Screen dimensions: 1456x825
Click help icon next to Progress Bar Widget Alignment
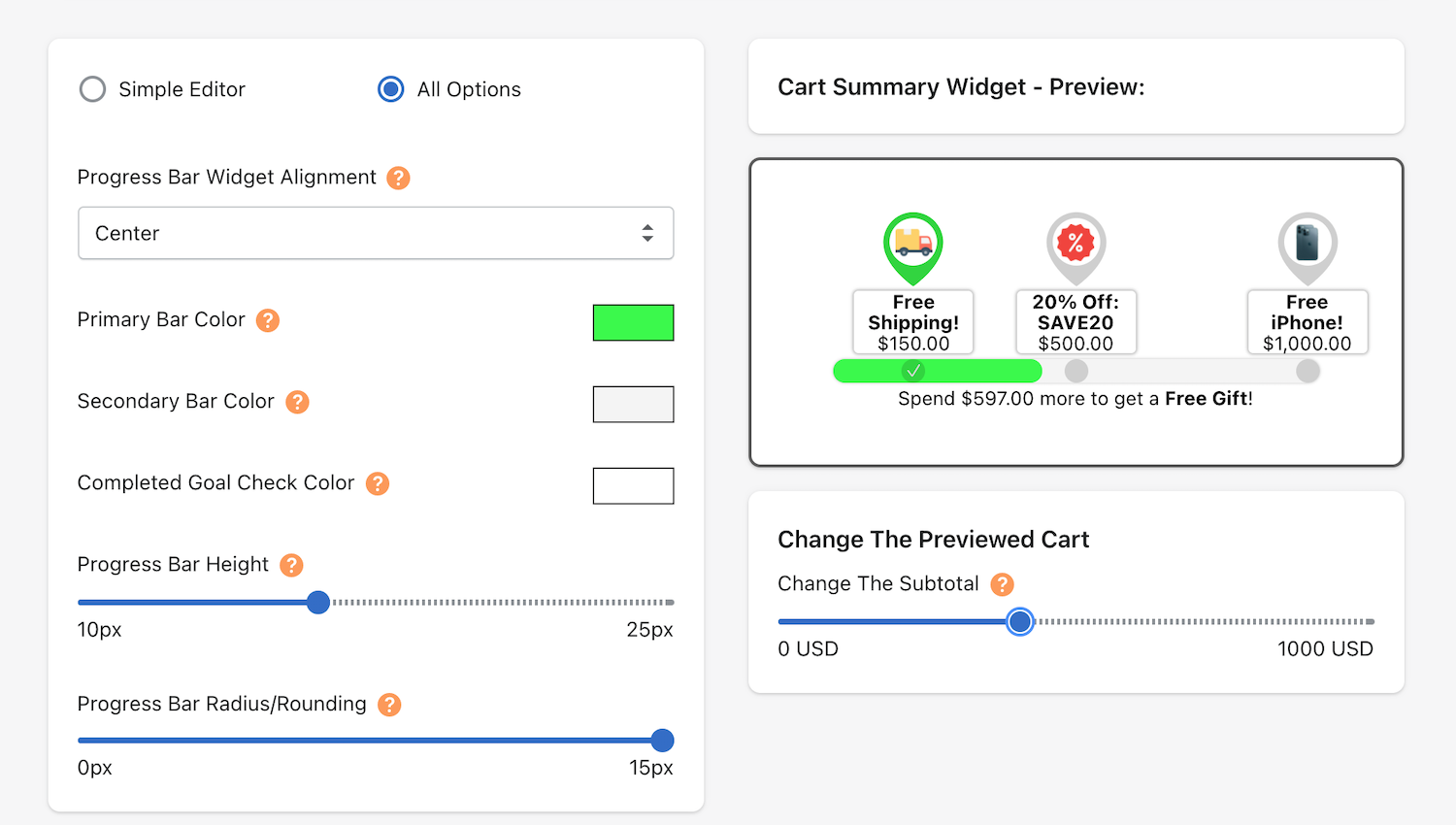[x=398, y=178]
